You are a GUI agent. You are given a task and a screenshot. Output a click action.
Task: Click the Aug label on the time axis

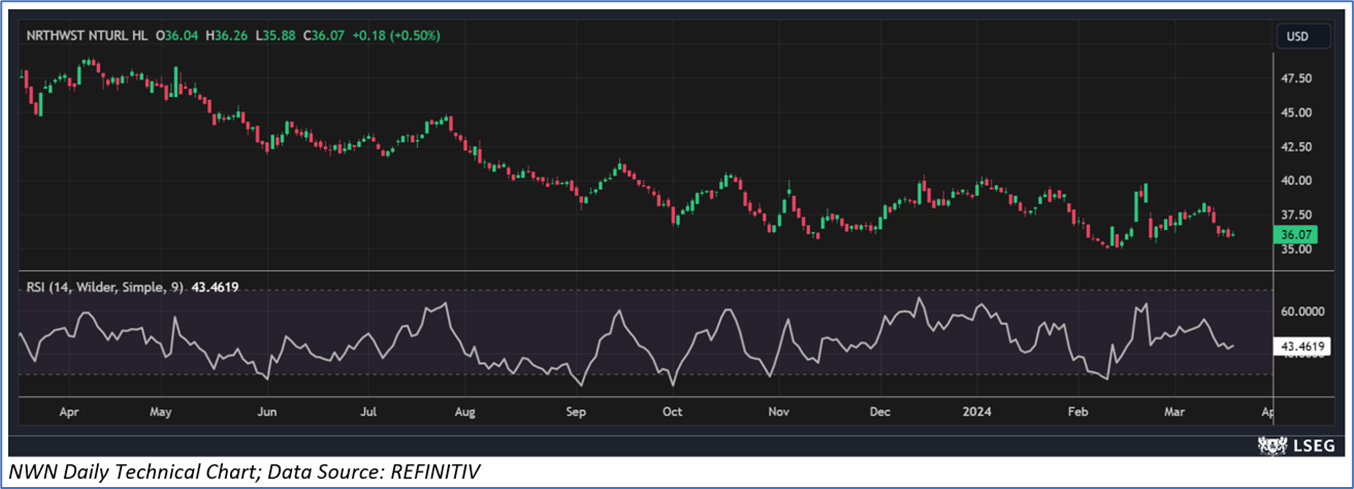pyautogui.click(x=463, y=411)
